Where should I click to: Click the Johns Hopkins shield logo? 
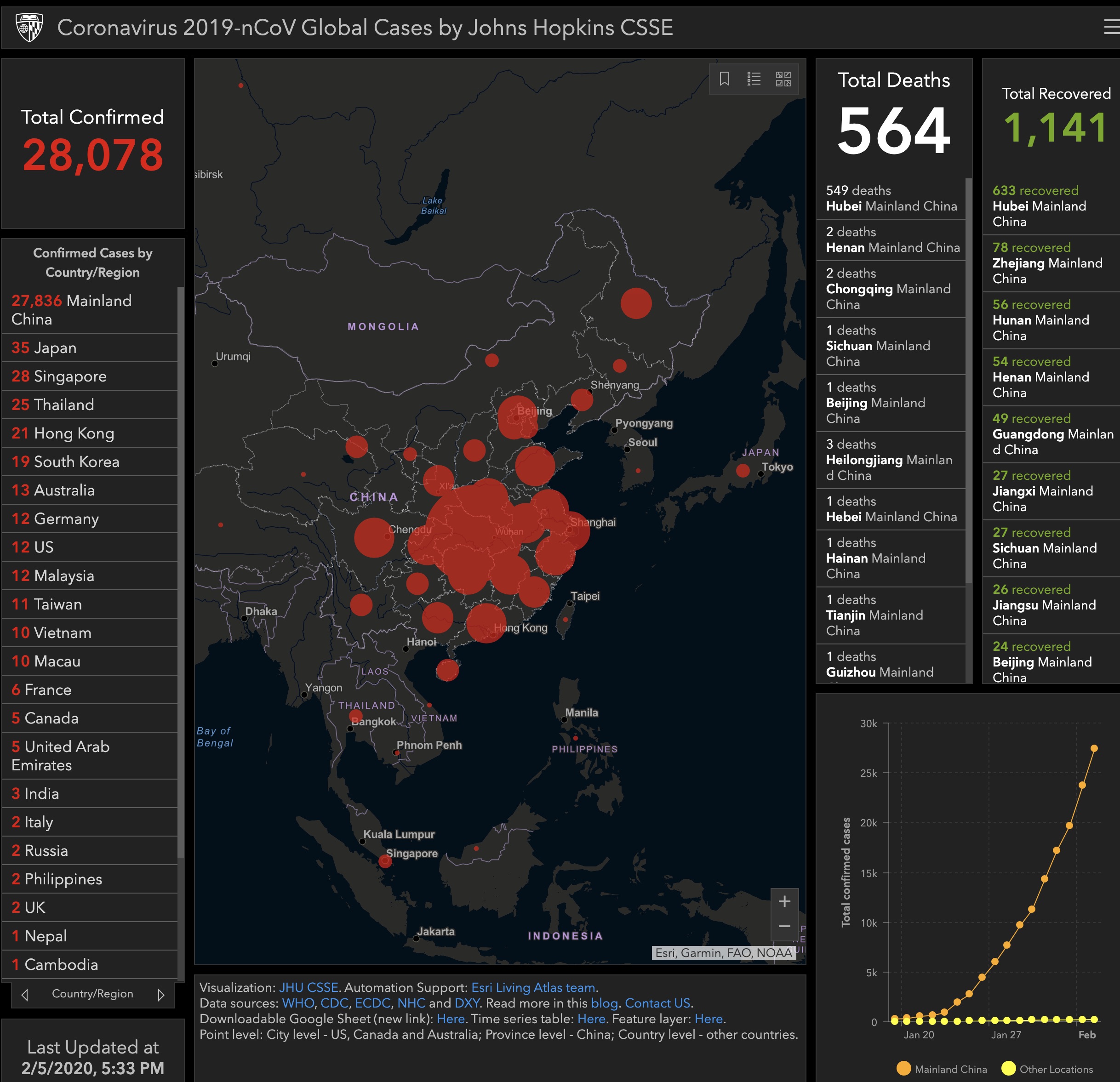(30, 28)
